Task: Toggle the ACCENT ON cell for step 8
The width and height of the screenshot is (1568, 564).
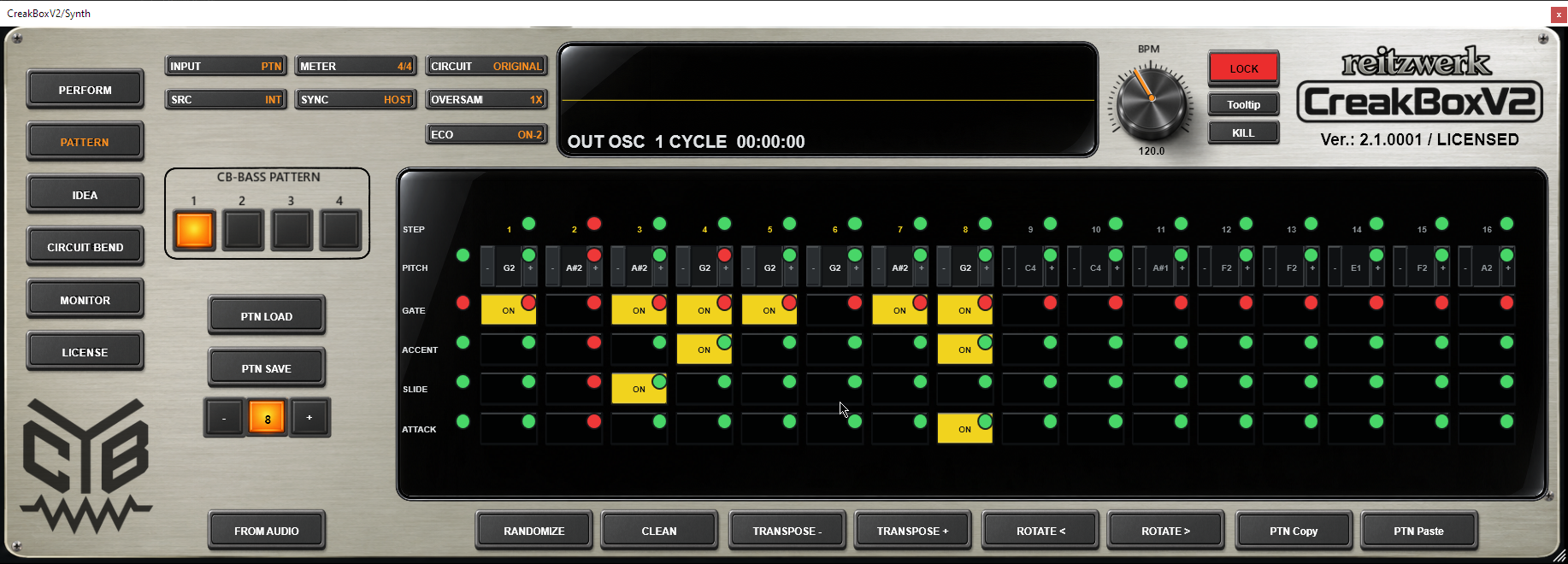Action: point(964,350)
